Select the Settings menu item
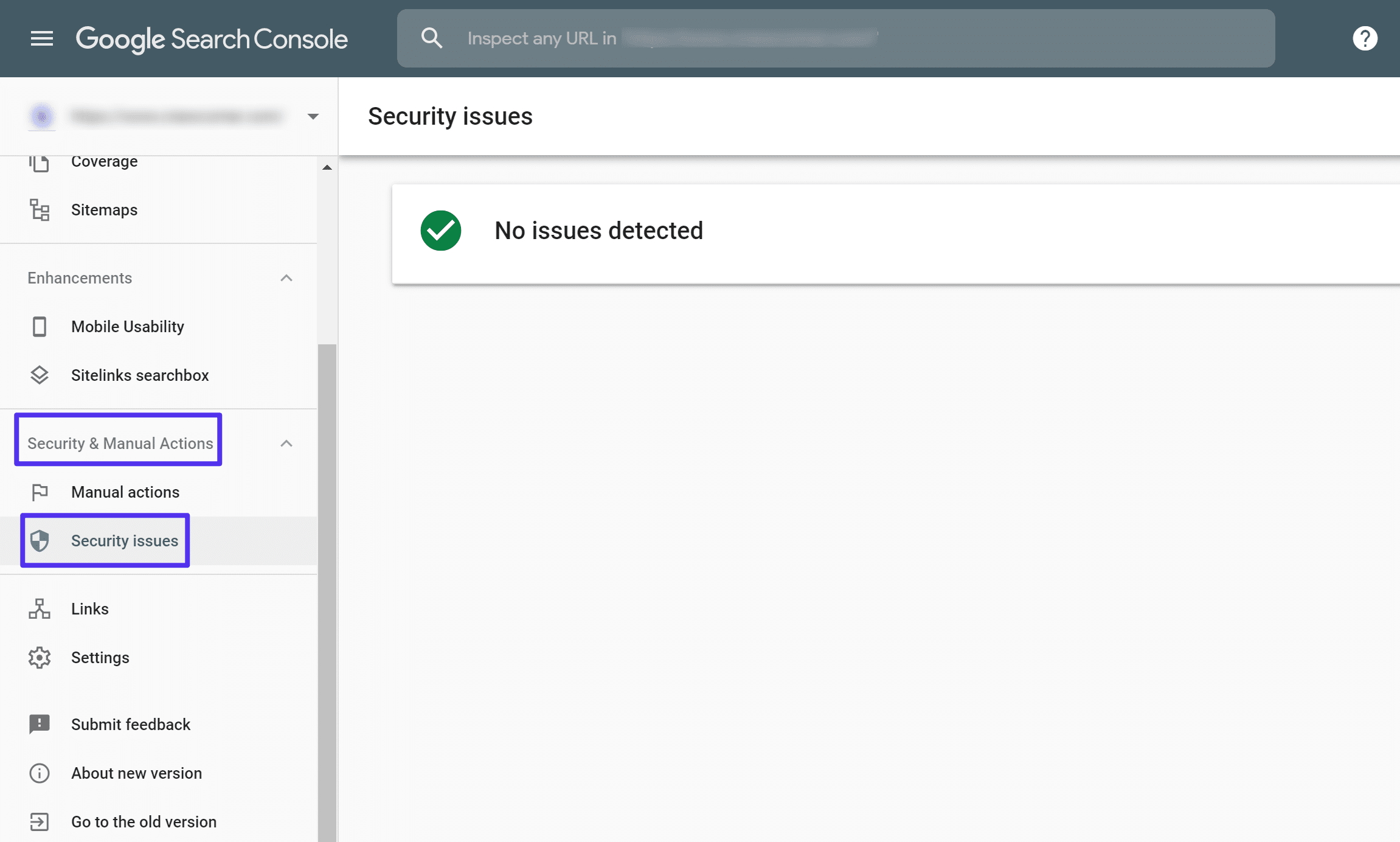The image size is (1400, 842). pos(100,657)
